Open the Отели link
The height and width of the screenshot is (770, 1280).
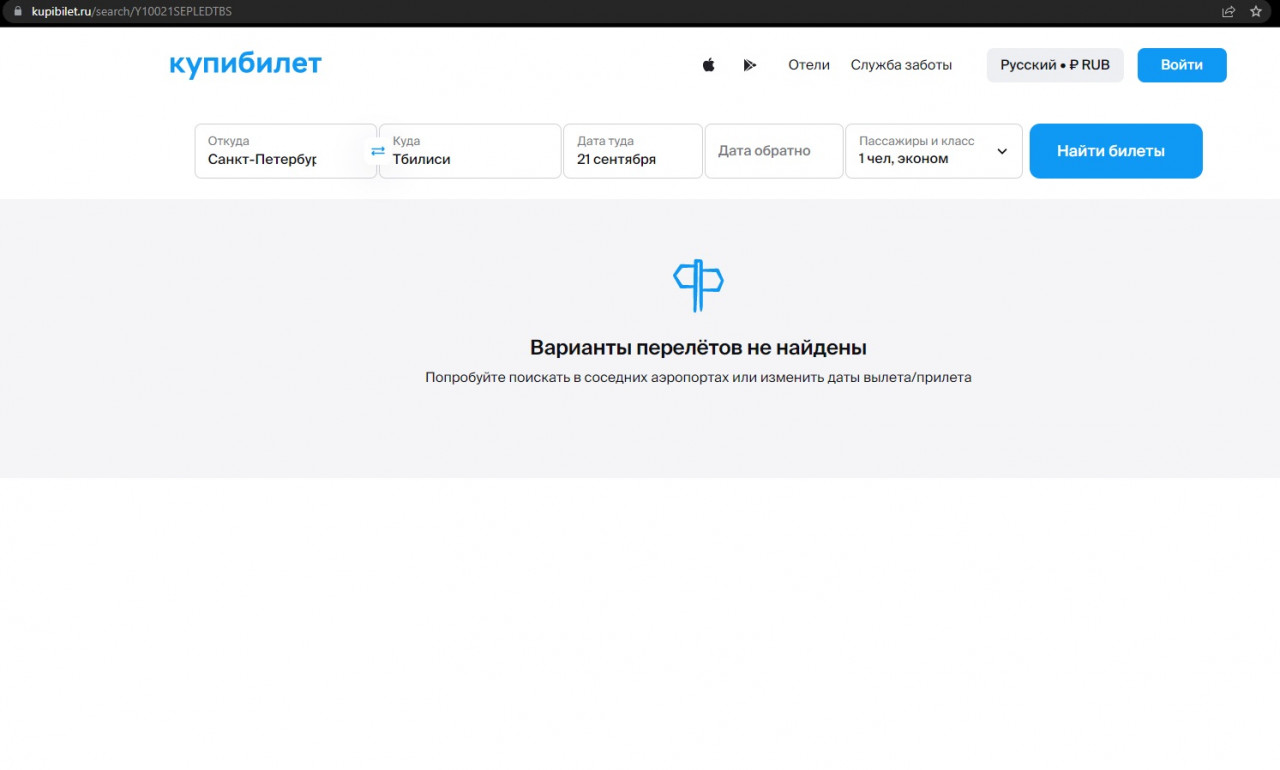click(809, 65)
